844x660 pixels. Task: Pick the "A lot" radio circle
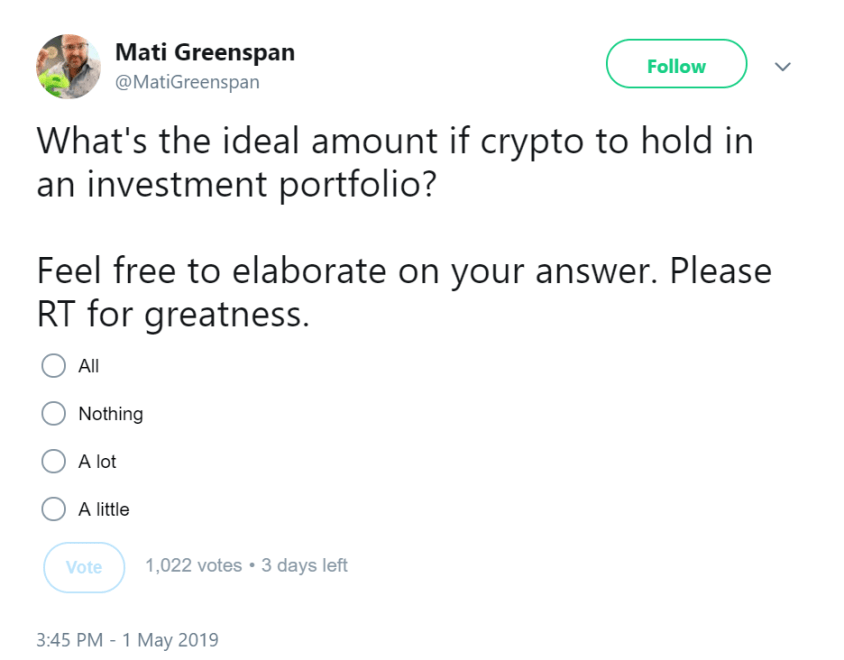coord(53,462)
